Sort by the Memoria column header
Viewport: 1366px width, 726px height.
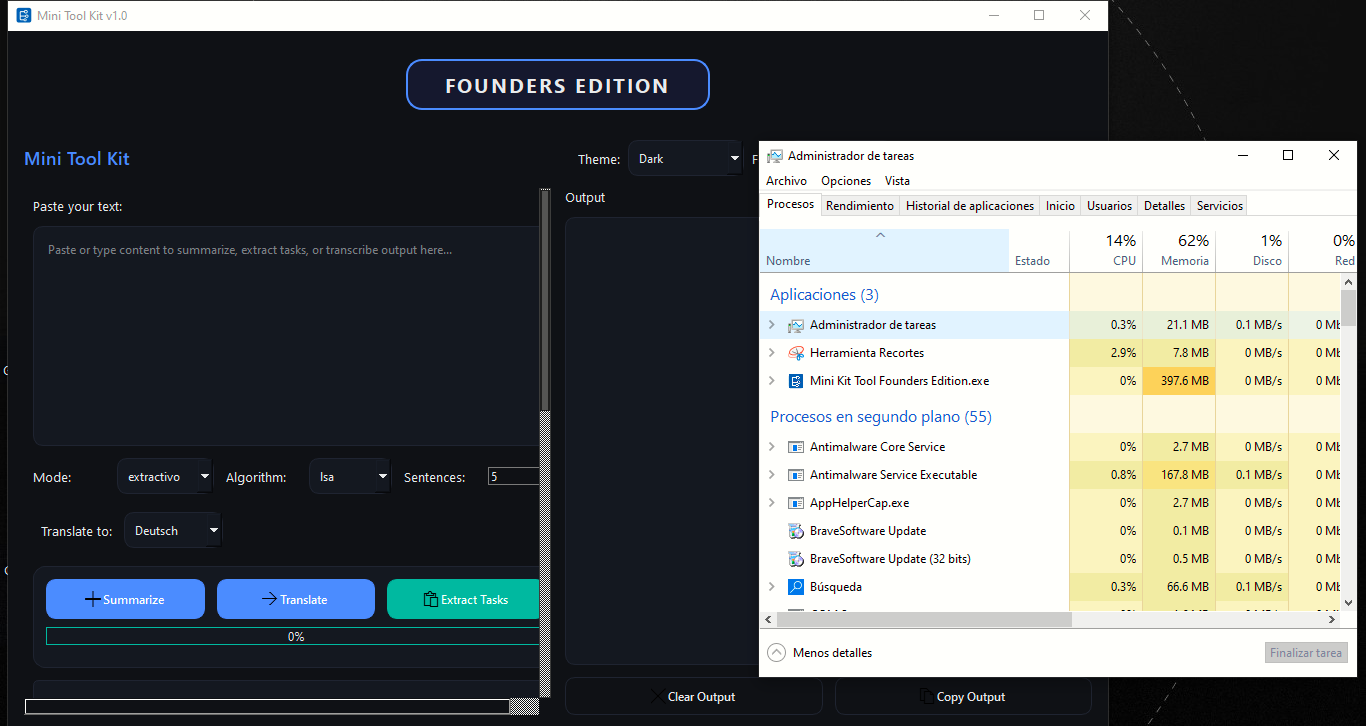click(1179, 250)
